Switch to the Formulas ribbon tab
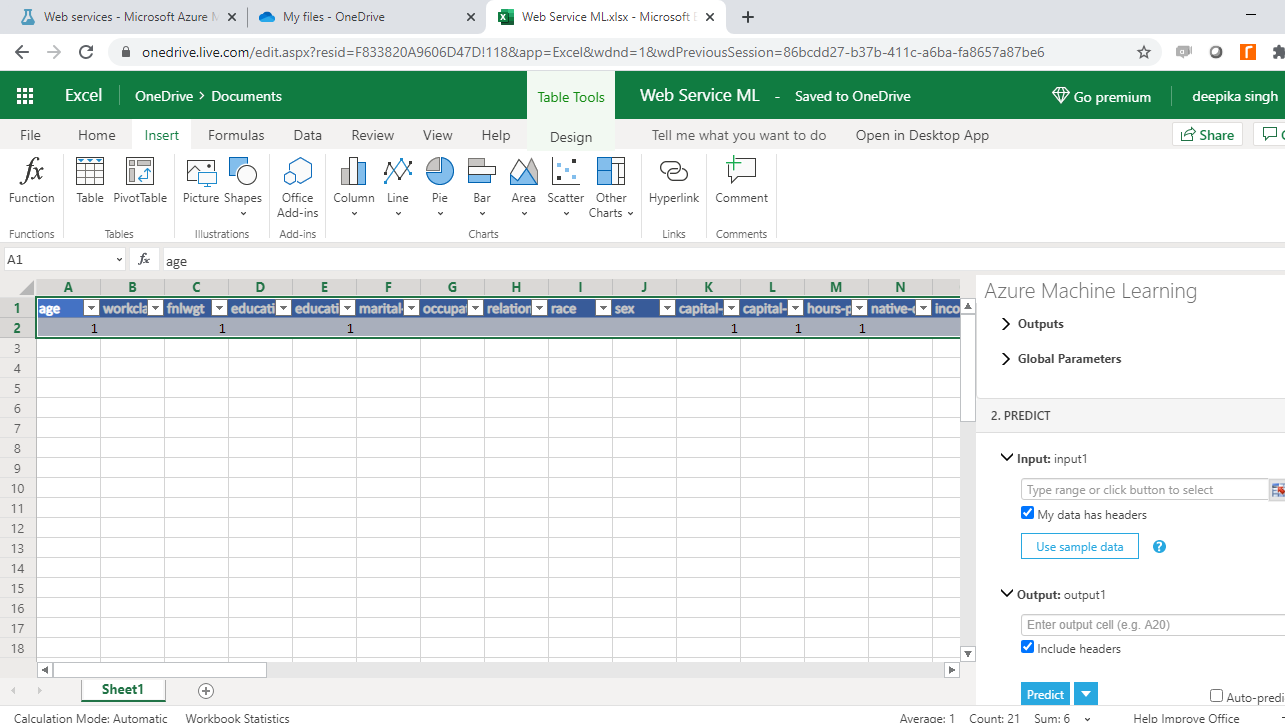Viewport: 1285px width, 723px height. (236, 135)
